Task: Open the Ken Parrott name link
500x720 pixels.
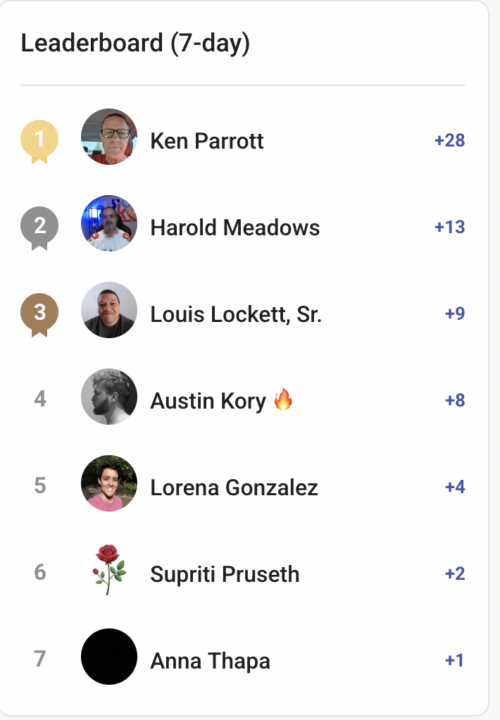Action: [x=207, y=141]
